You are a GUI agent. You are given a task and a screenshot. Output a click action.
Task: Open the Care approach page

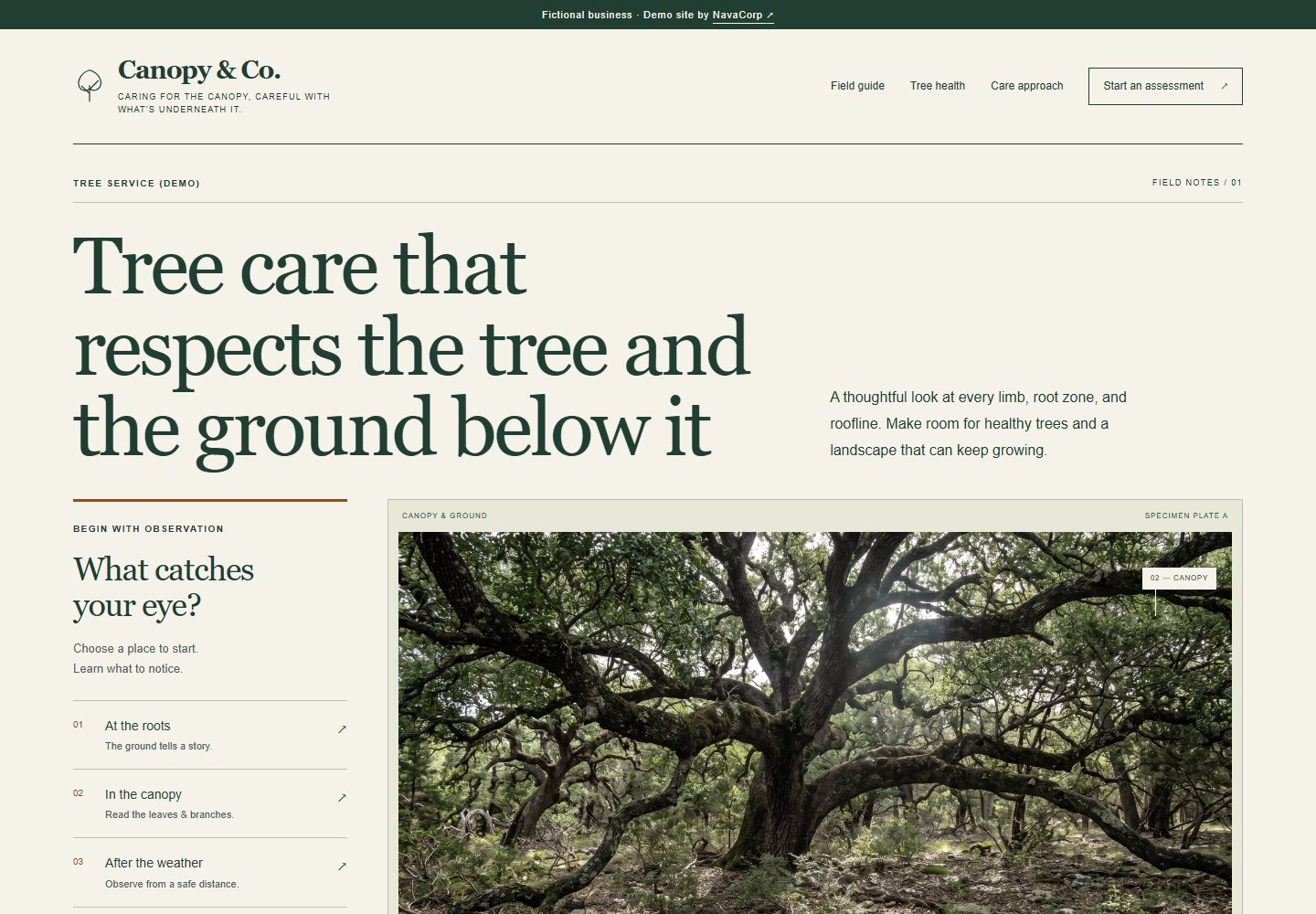pos(1027,86)
